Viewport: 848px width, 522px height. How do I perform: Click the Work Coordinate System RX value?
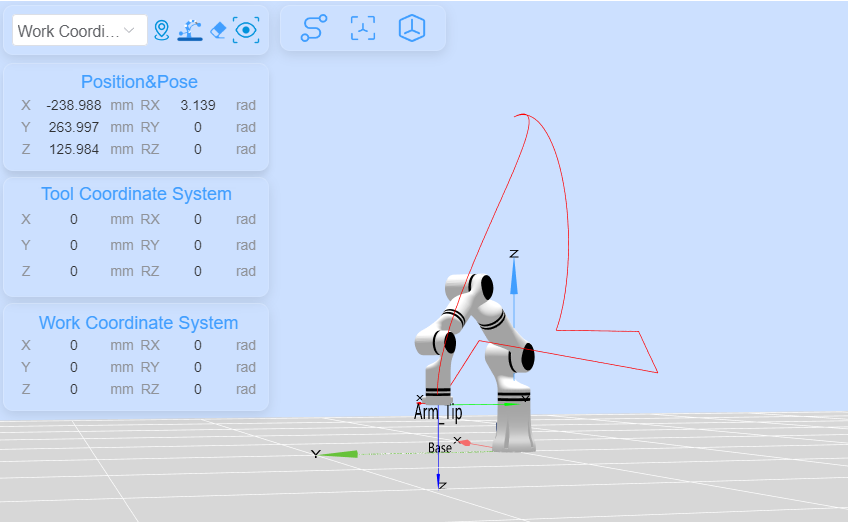pos(198,345)
